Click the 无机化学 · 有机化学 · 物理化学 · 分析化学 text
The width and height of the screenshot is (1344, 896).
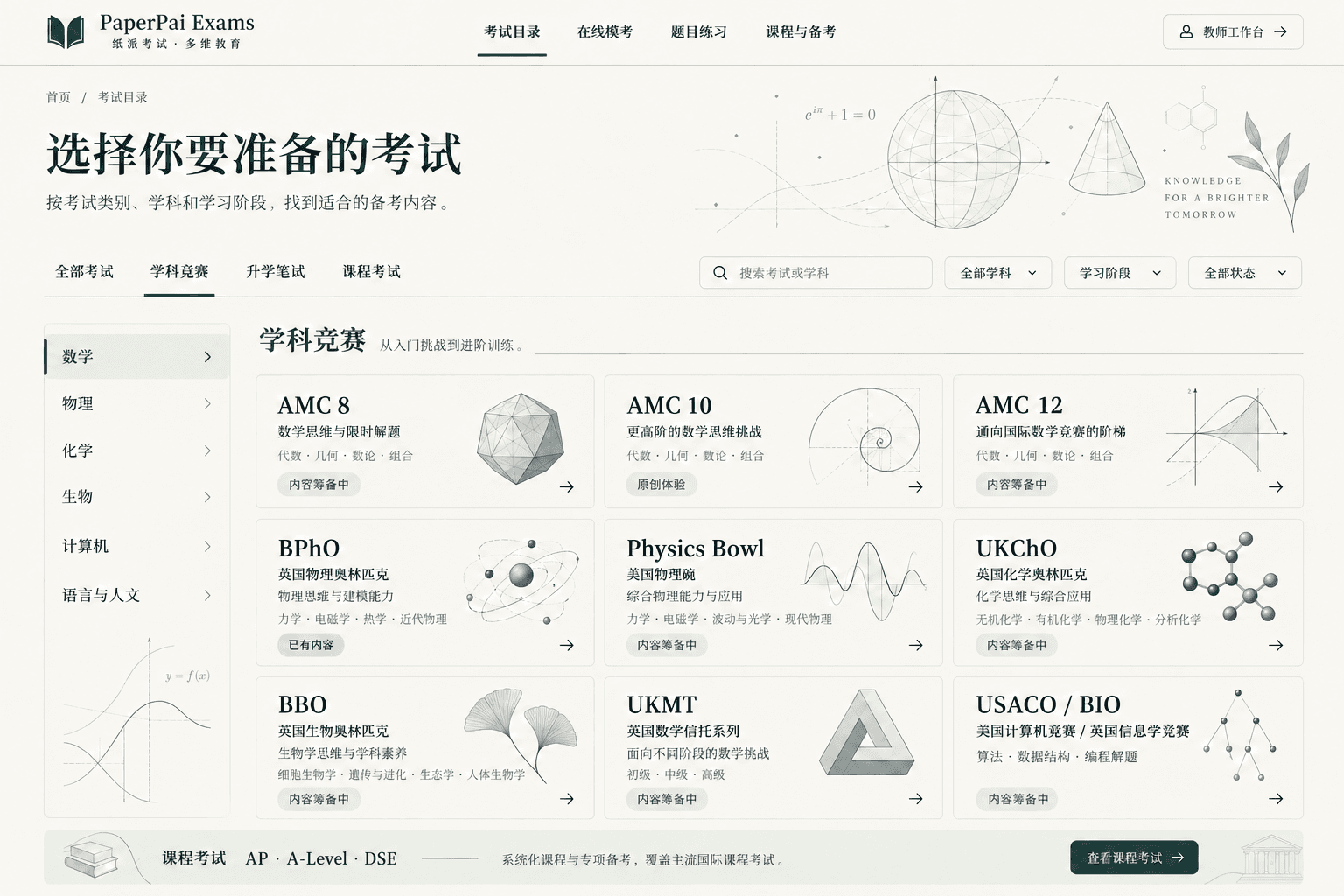(1088, 619)
